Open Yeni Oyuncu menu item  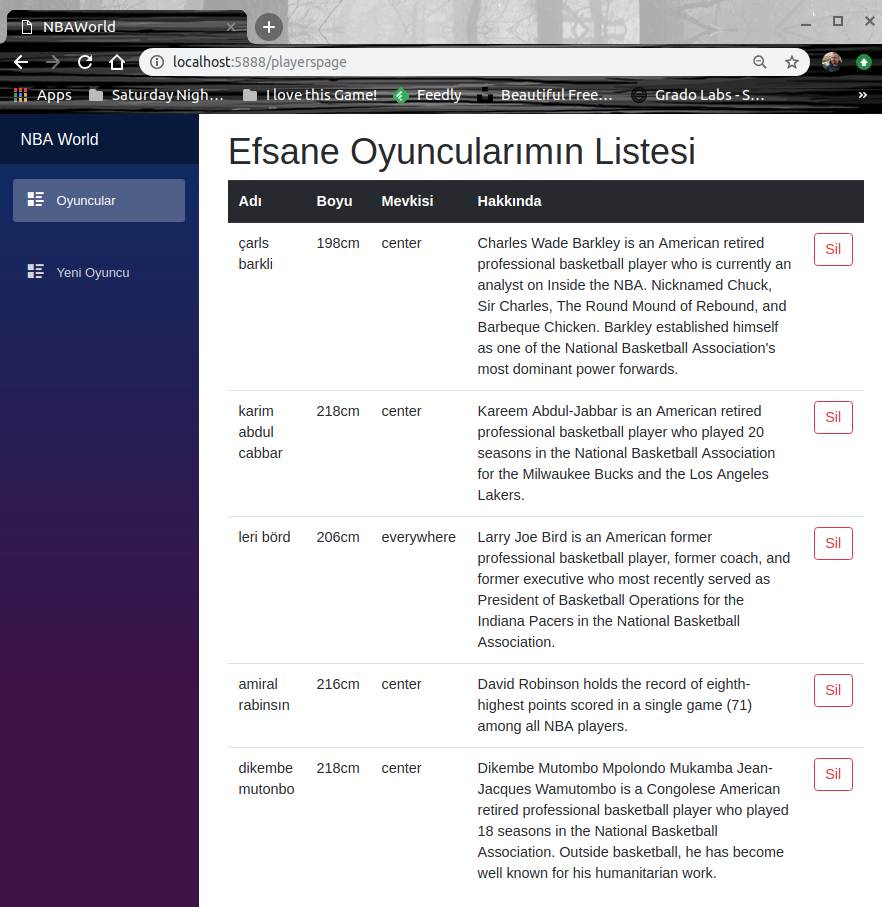pos(93,272)
